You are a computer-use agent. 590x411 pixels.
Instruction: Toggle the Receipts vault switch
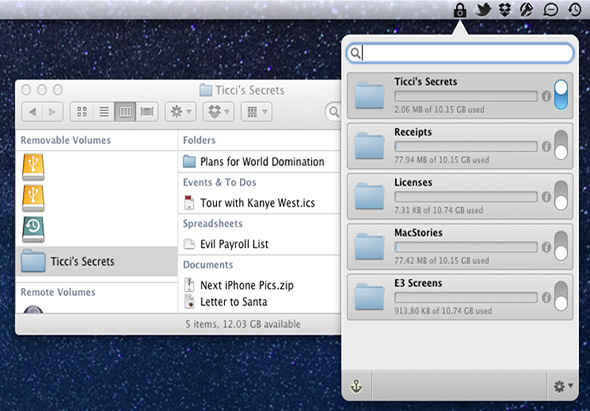pyautogui.click(x=561, y=145)
